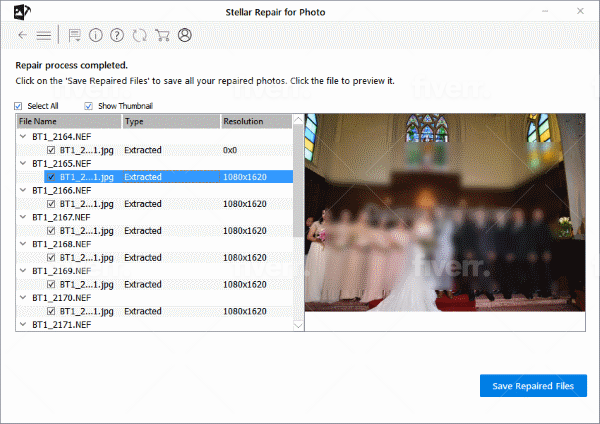Collapse the BT1_2165.NEF tree node
Viewport: 600px width, 424px height.
[x=23, y=163]
